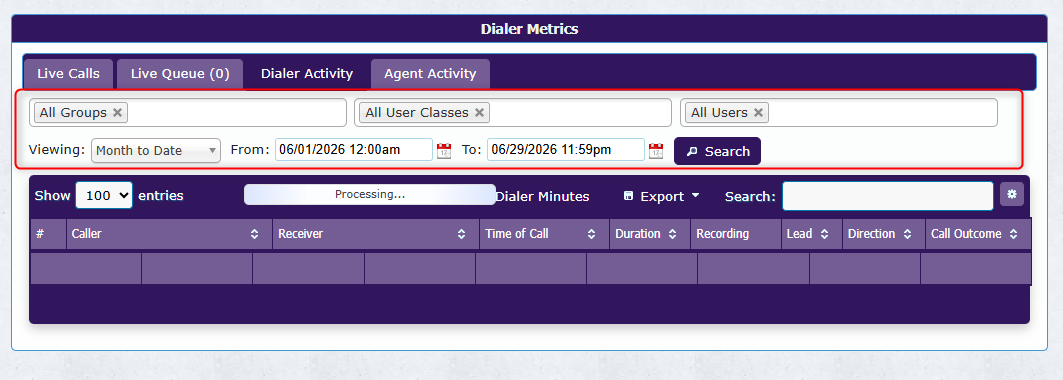
Task: Click inside the user classes filter field
Action: [x=513, y=112]
